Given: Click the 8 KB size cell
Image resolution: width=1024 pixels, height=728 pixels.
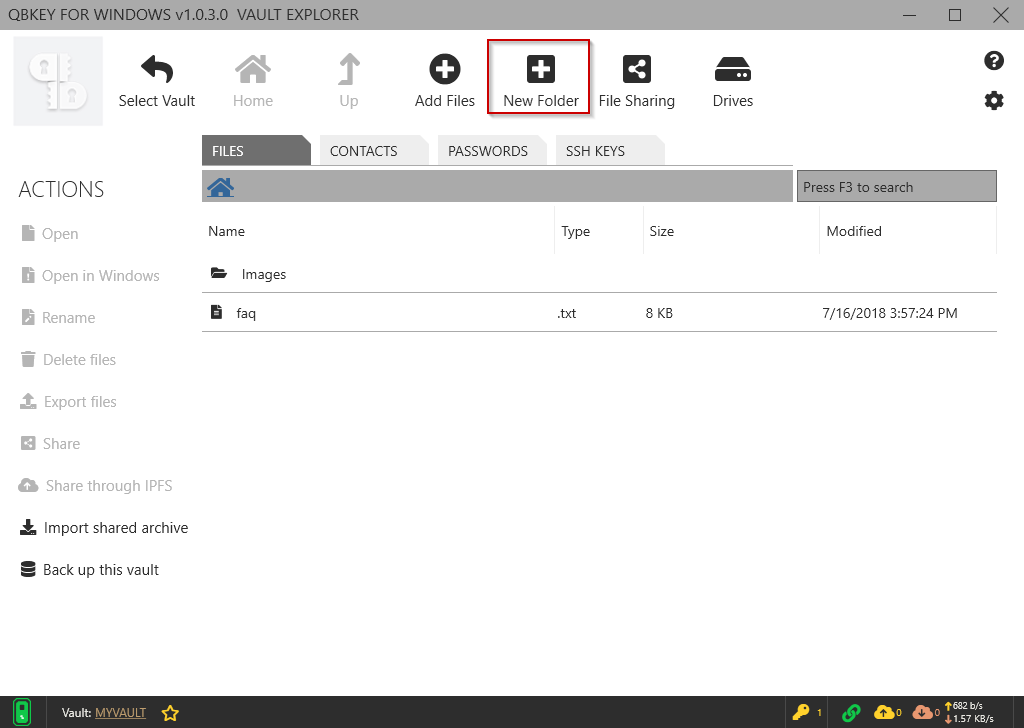Looking at the screenshot, I should tap(659, 313).
